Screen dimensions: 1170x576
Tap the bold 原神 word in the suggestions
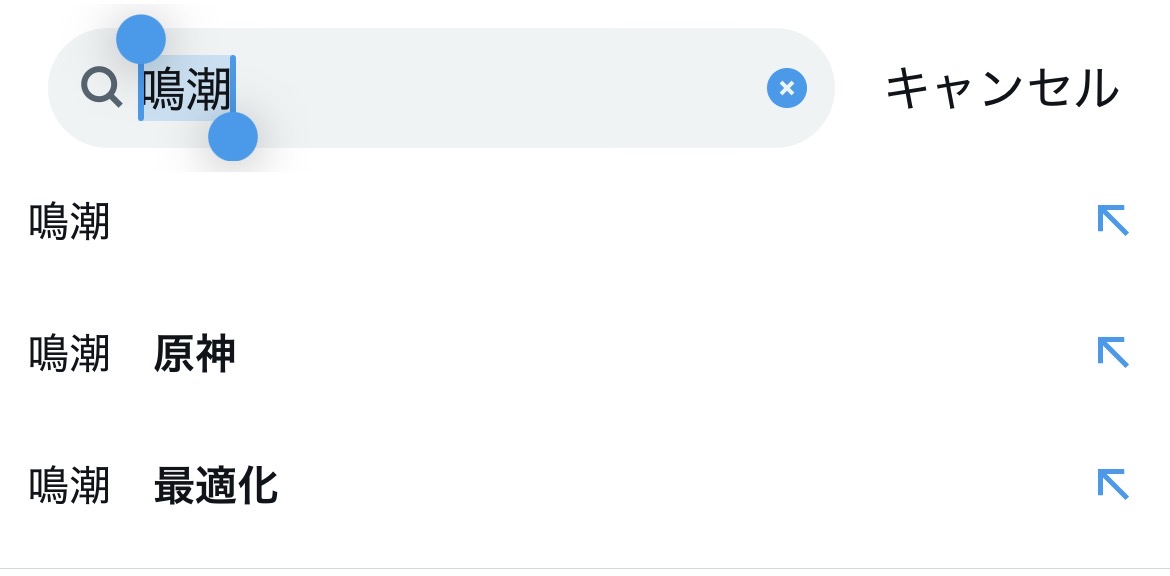[195, 355]
